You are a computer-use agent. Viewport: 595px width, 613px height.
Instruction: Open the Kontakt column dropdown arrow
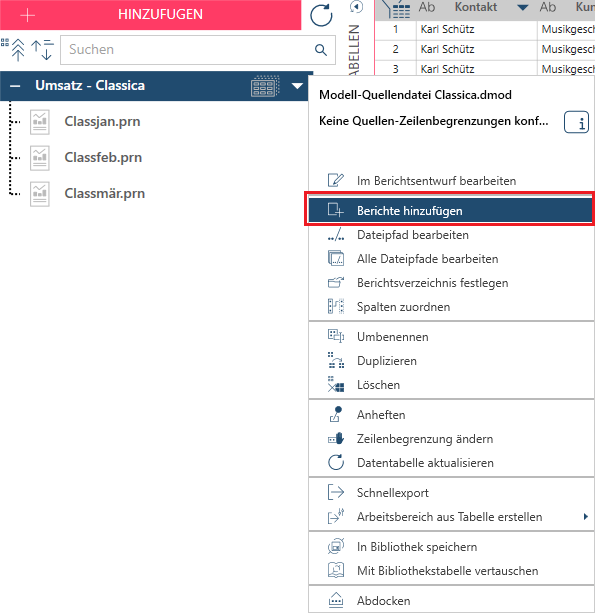click(523, 7)
